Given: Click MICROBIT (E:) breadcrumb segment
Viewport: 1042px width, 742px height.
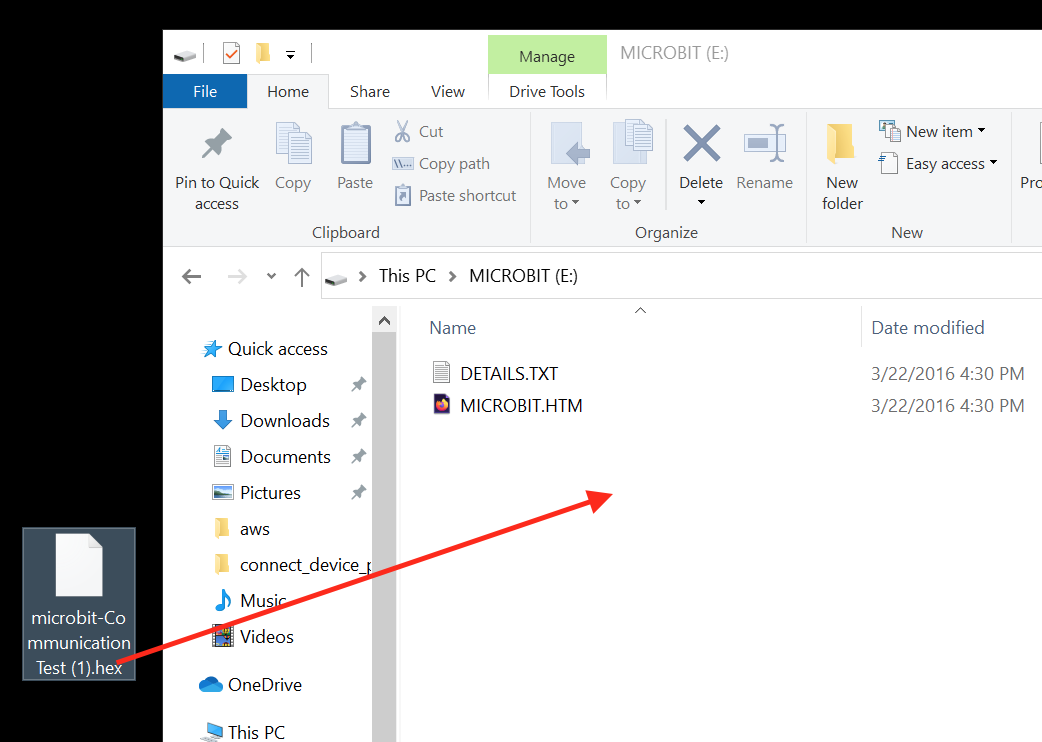Looking at the screenshot, I should tap(524, 276).
